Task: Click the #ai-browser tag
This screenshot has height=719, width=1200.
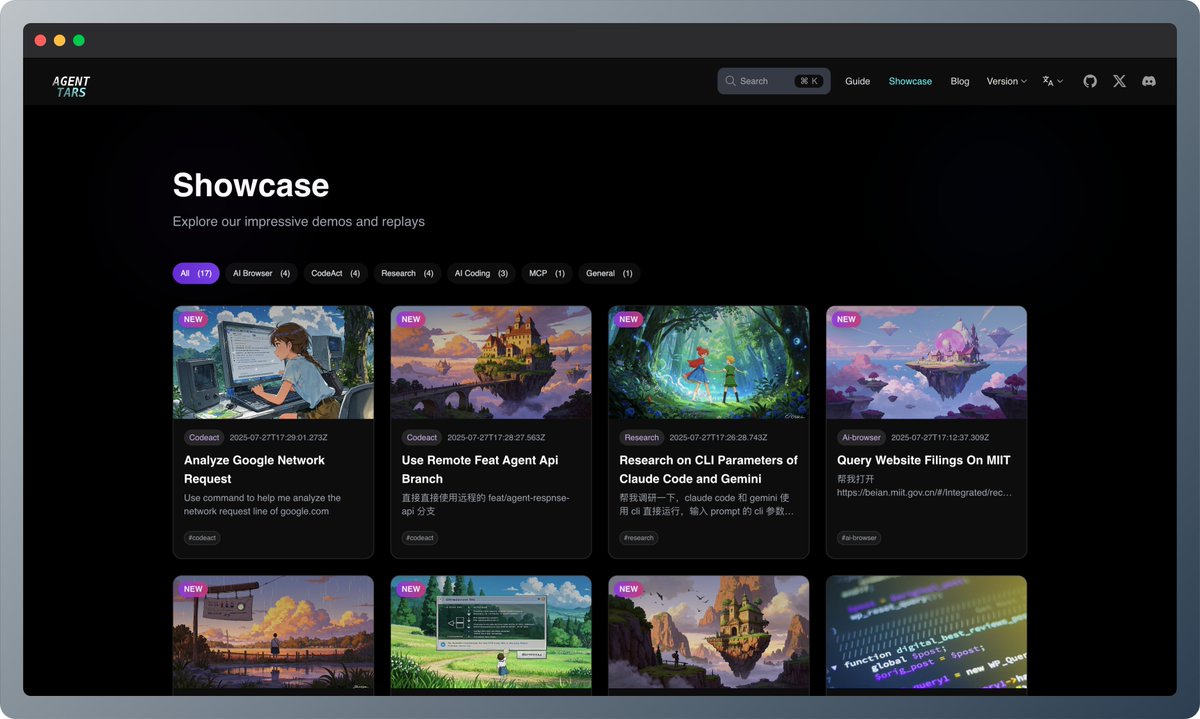Action: pyautogui.click(x=860, y=538)
